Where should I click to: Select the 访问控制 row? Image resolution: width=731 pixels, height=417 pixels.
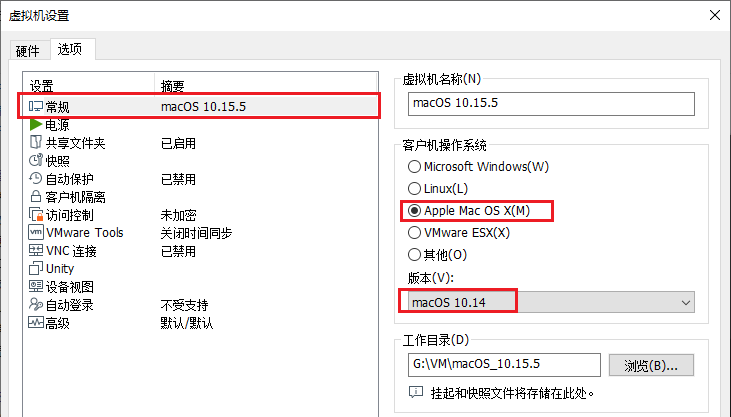pos(200,215)
